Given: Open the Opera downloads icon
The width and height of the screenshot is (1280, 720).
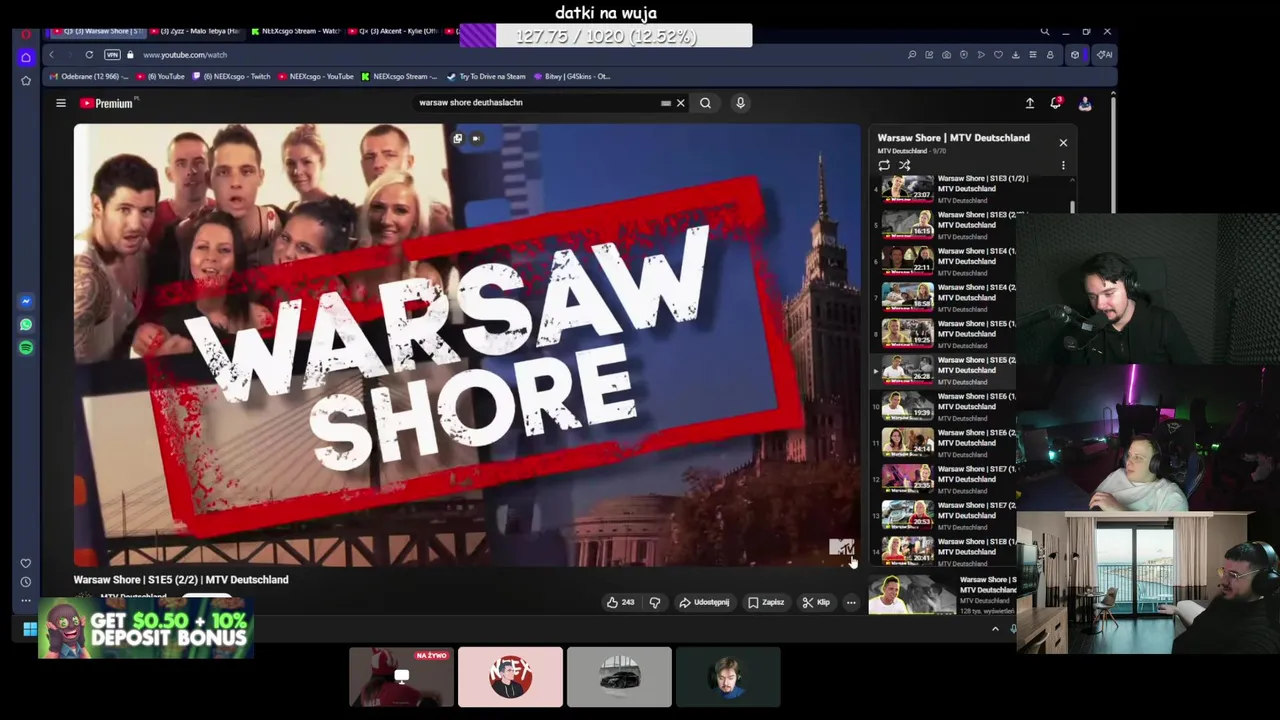Looking at the screenshot, I should pos(1015,55).
